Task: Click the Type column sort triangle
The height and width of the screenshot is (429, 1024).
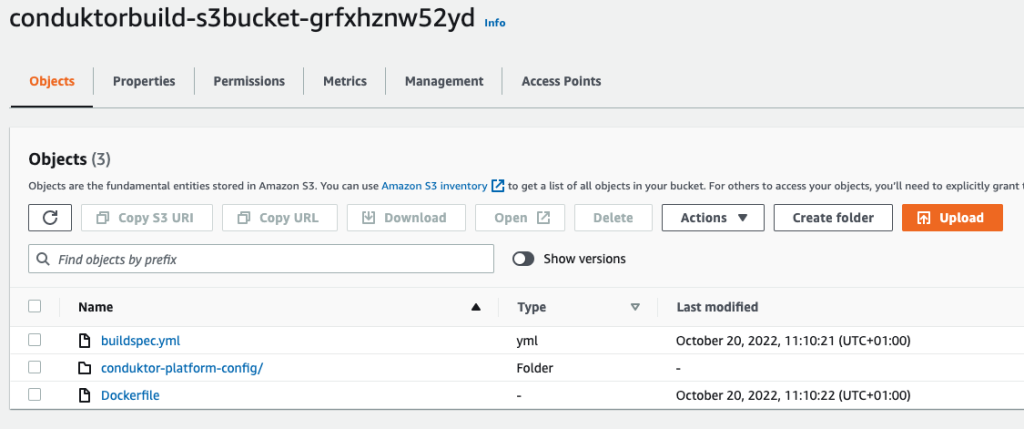Action: click(635, 308)
